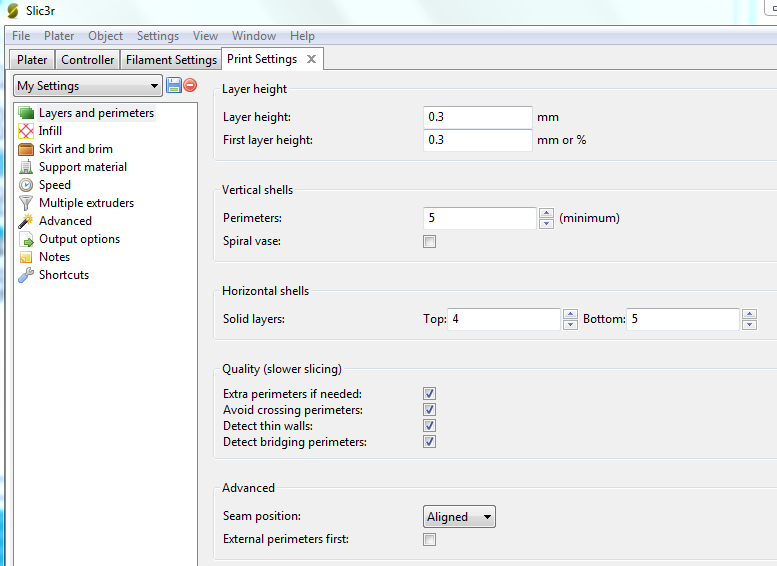Decrease Perimeters with down arrow
This screenshot has height=566, width=777.
[546, 224]
